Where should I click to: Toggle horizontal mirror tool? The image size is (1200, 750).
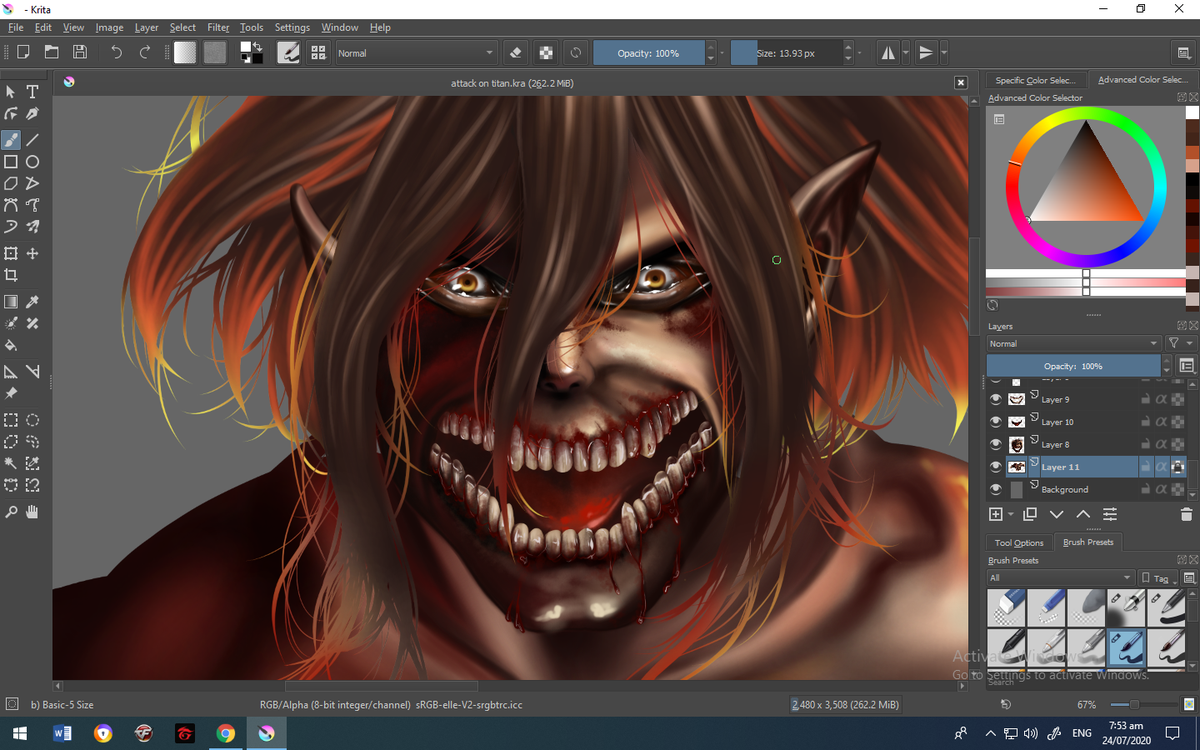coord(887,52)
